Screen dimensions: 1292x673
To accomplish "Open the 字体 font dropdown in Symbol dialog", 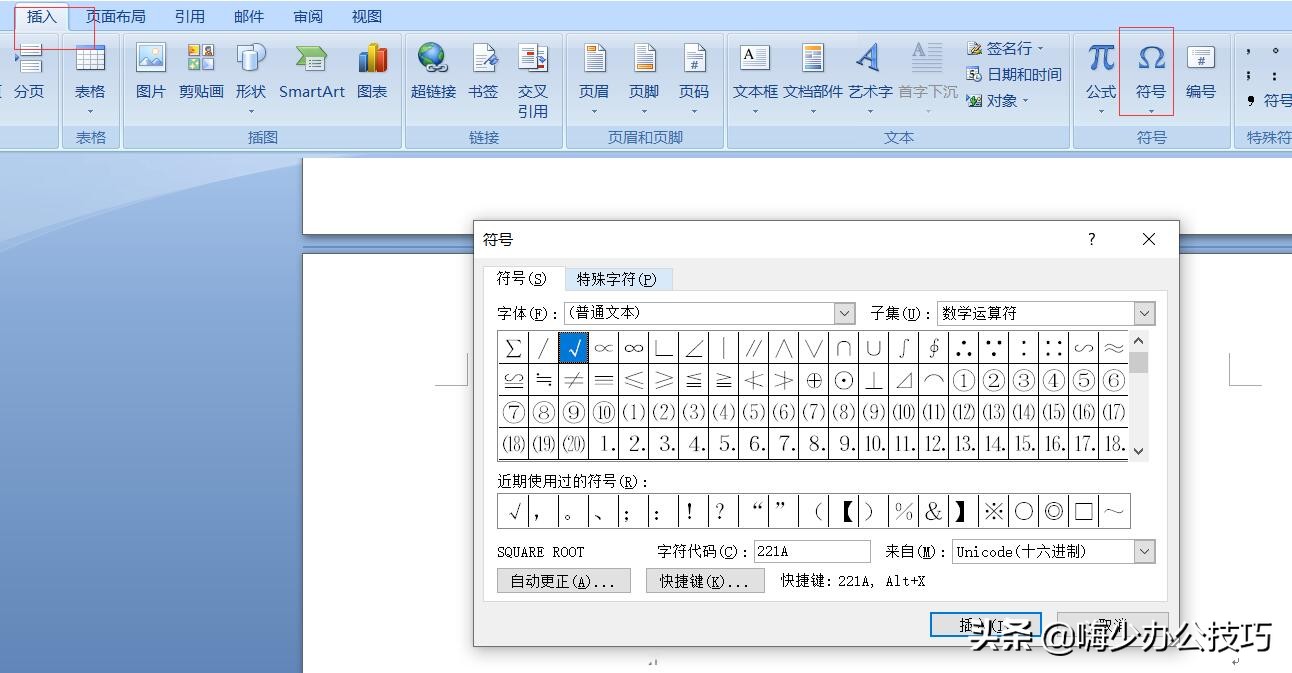I will point(843,313).
